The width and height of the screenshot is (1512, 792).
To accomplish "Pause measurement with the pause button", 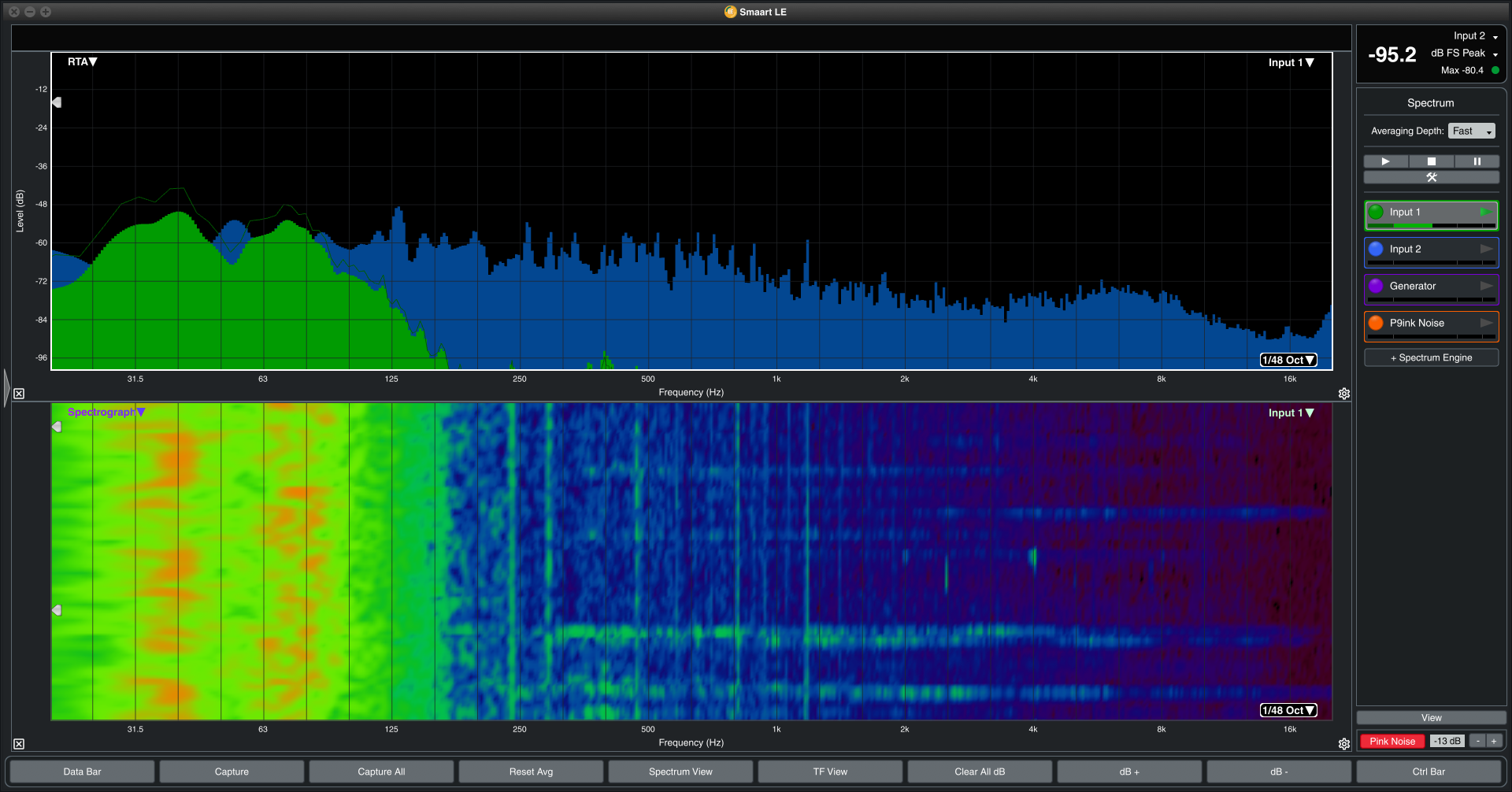I will pos(1477,161).
